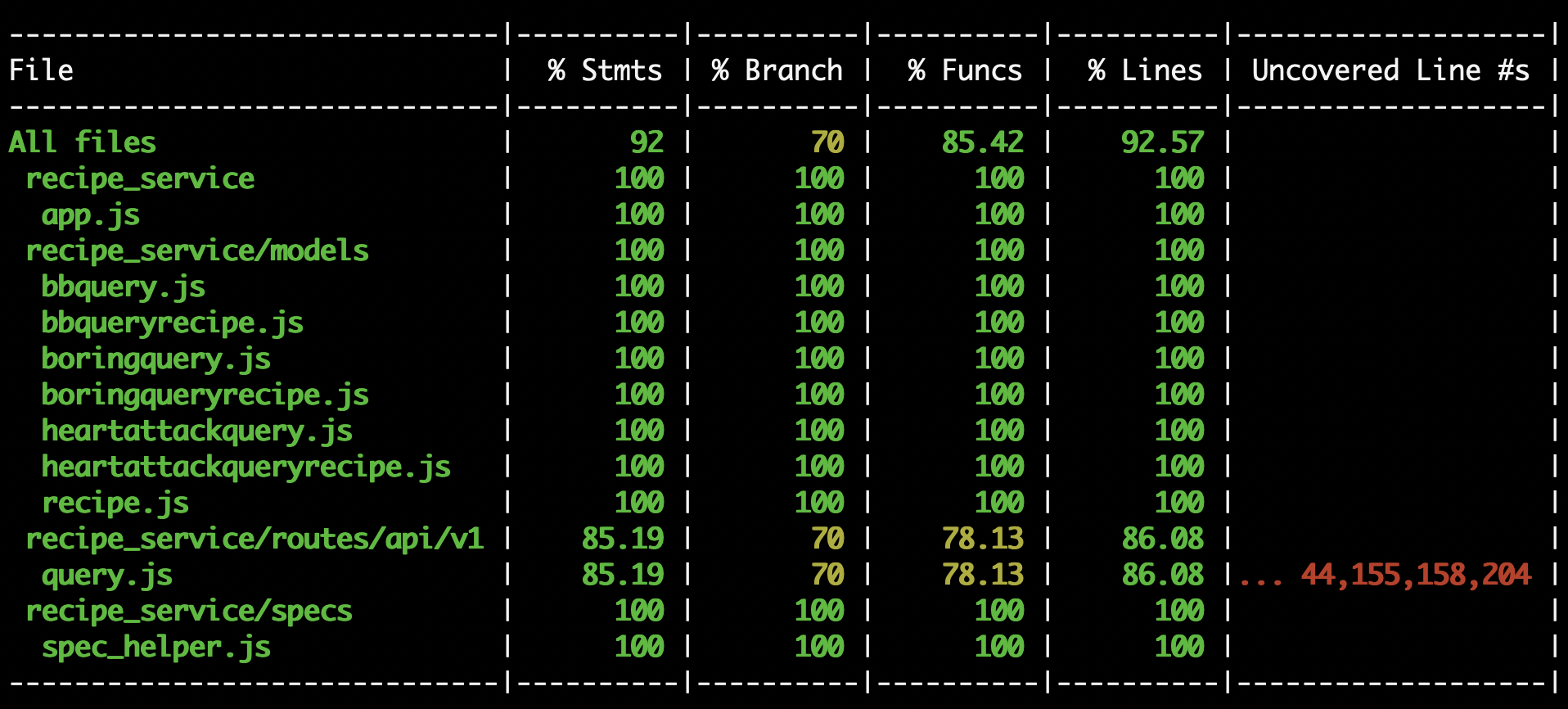Click the 'boringquery.js' file name
This screenshot has width=1568, height=709.
(x=156, y=359)
